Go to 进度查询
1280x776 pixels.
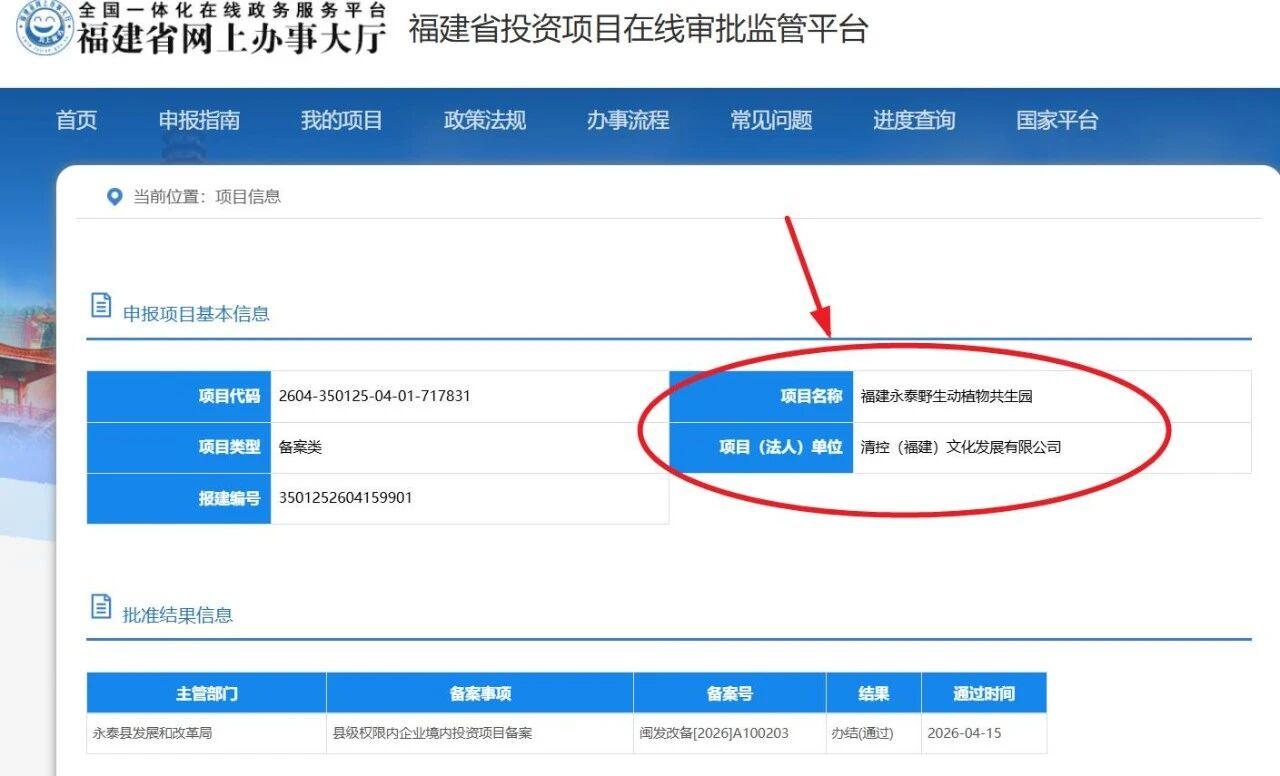pyautogui.click(x=913, y=120)
